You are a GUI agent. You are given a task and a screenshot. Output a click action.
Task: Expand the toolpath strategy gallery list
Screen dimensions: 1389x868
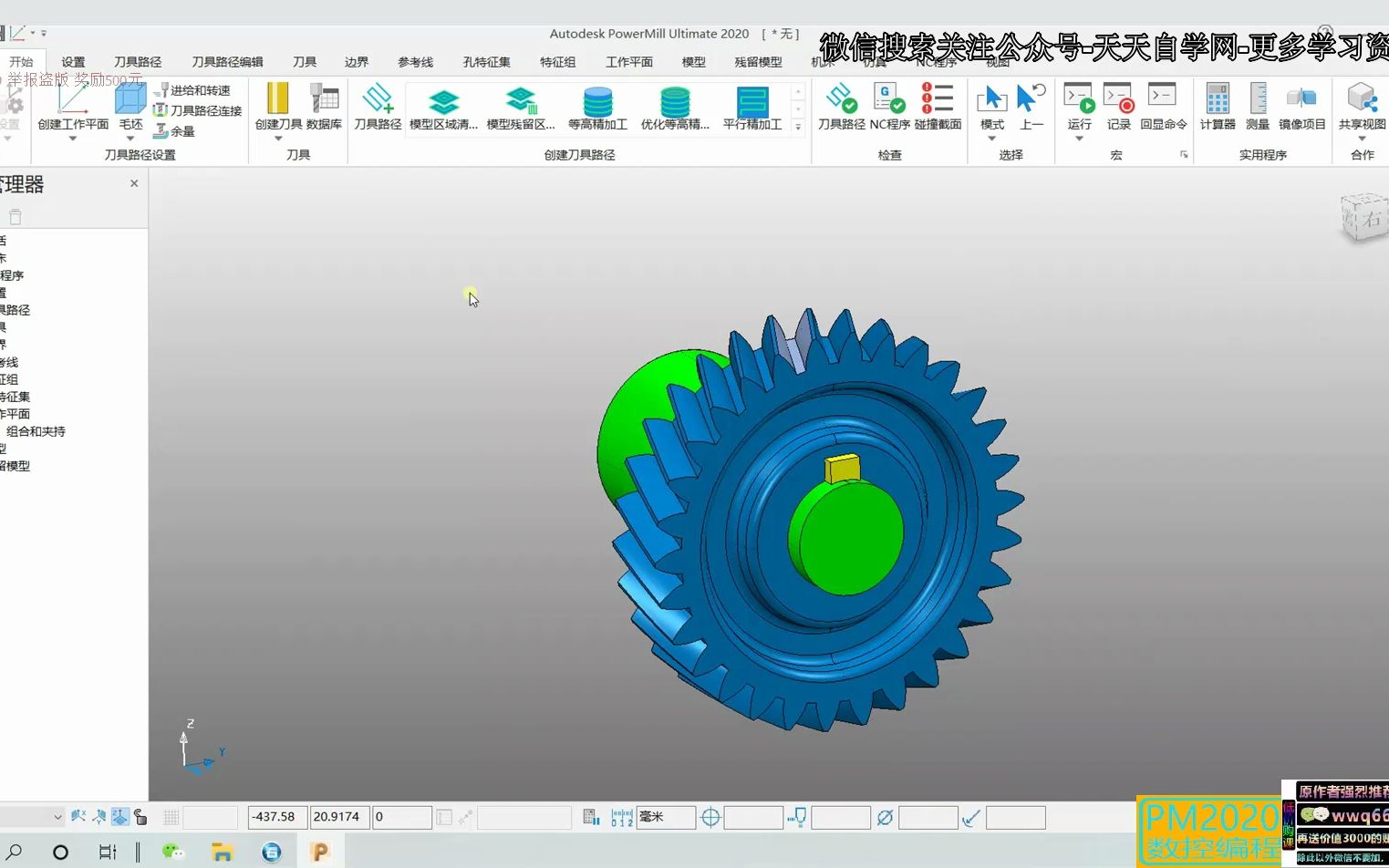798,128
